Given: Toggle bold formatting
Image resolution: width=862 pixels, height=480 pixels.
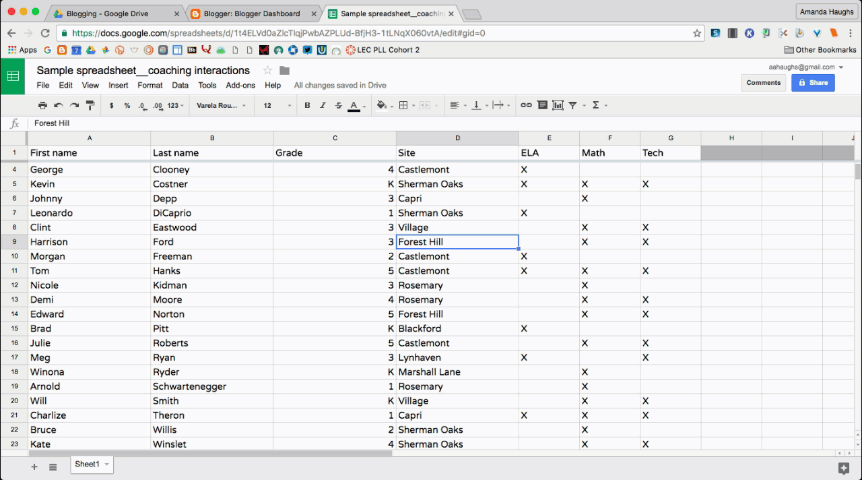Looking at the screenshot, I should click(x=307, y=105).
